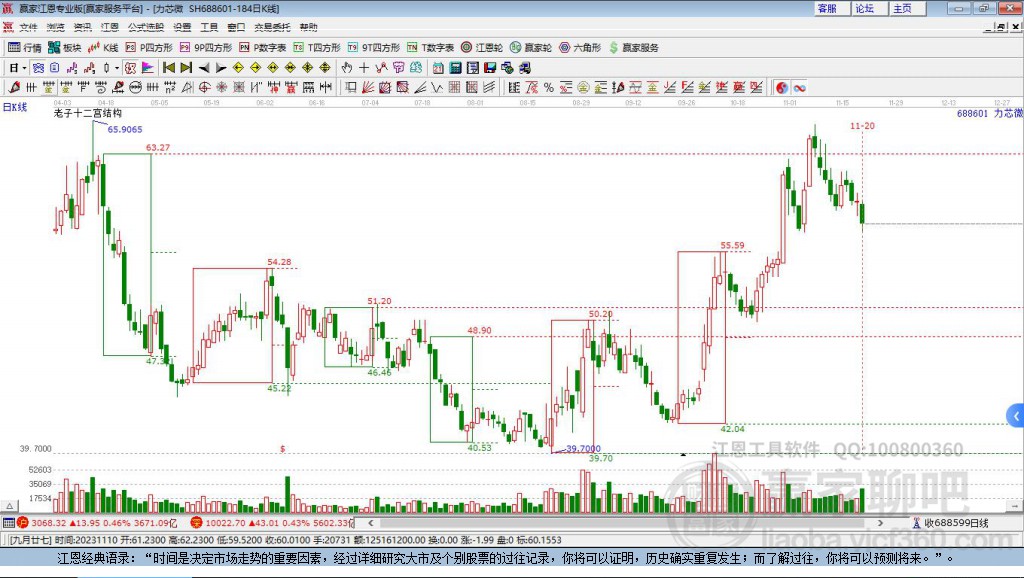The image size is (1024, 578).
Task: Open the calculator icon
Action: (x=455, y=67)
